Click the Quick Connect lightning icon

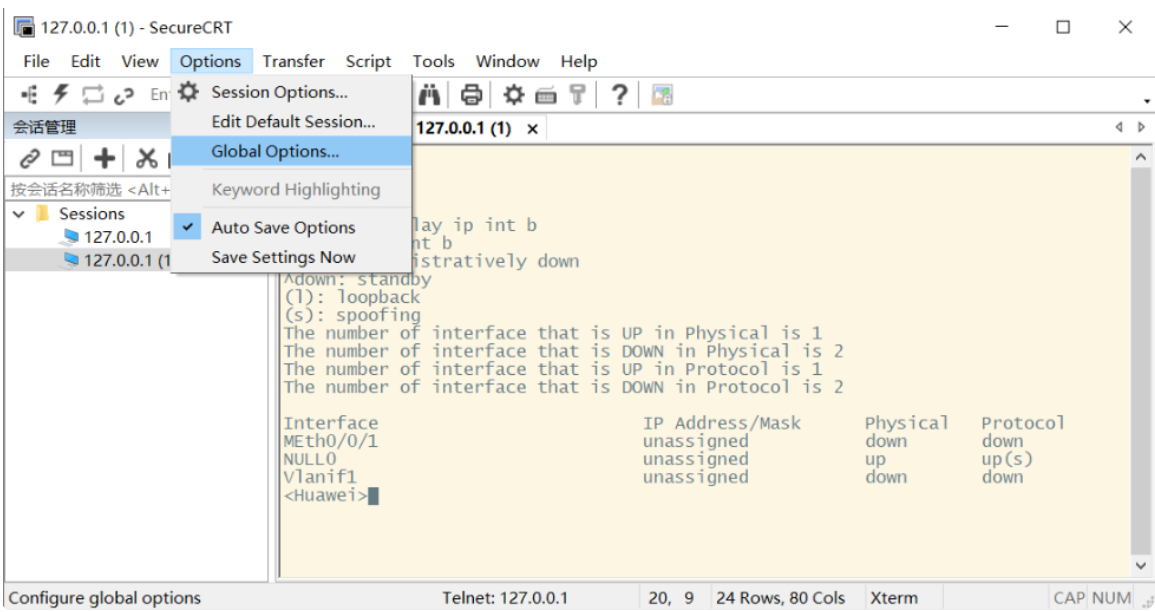(61, 95)
